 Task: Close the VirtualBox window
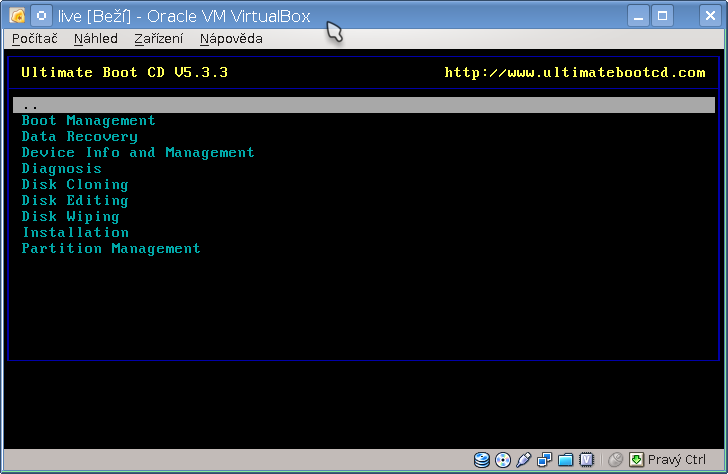click(x=710, y=16)
